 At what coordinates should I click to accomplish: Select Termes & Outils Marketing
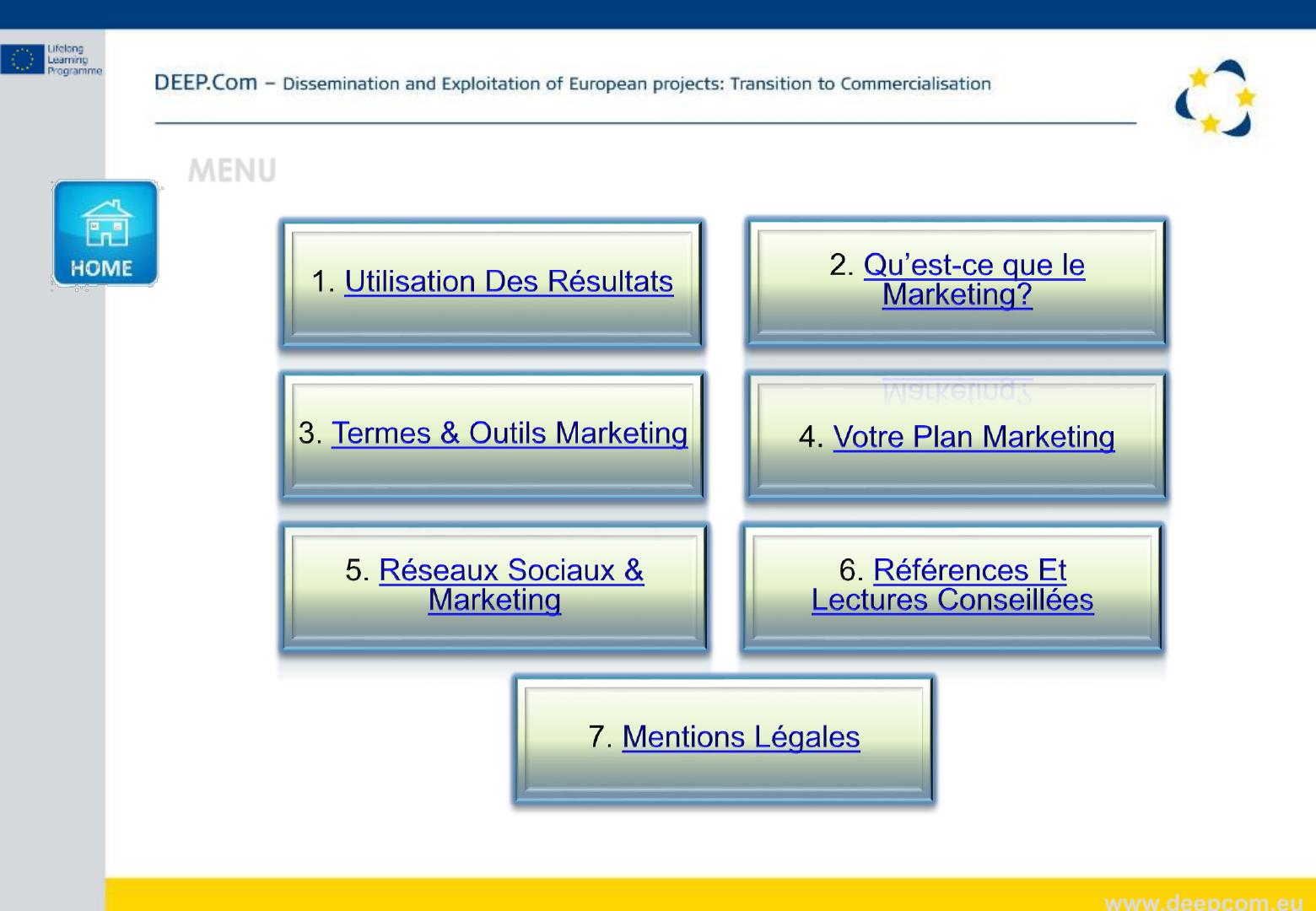(509, 434)
